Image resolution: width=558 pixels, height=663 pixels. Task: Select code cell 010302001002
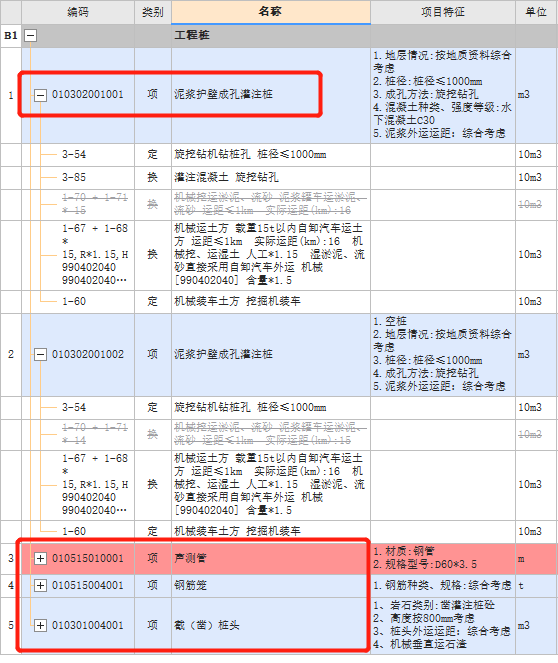[x=88, y=354]
